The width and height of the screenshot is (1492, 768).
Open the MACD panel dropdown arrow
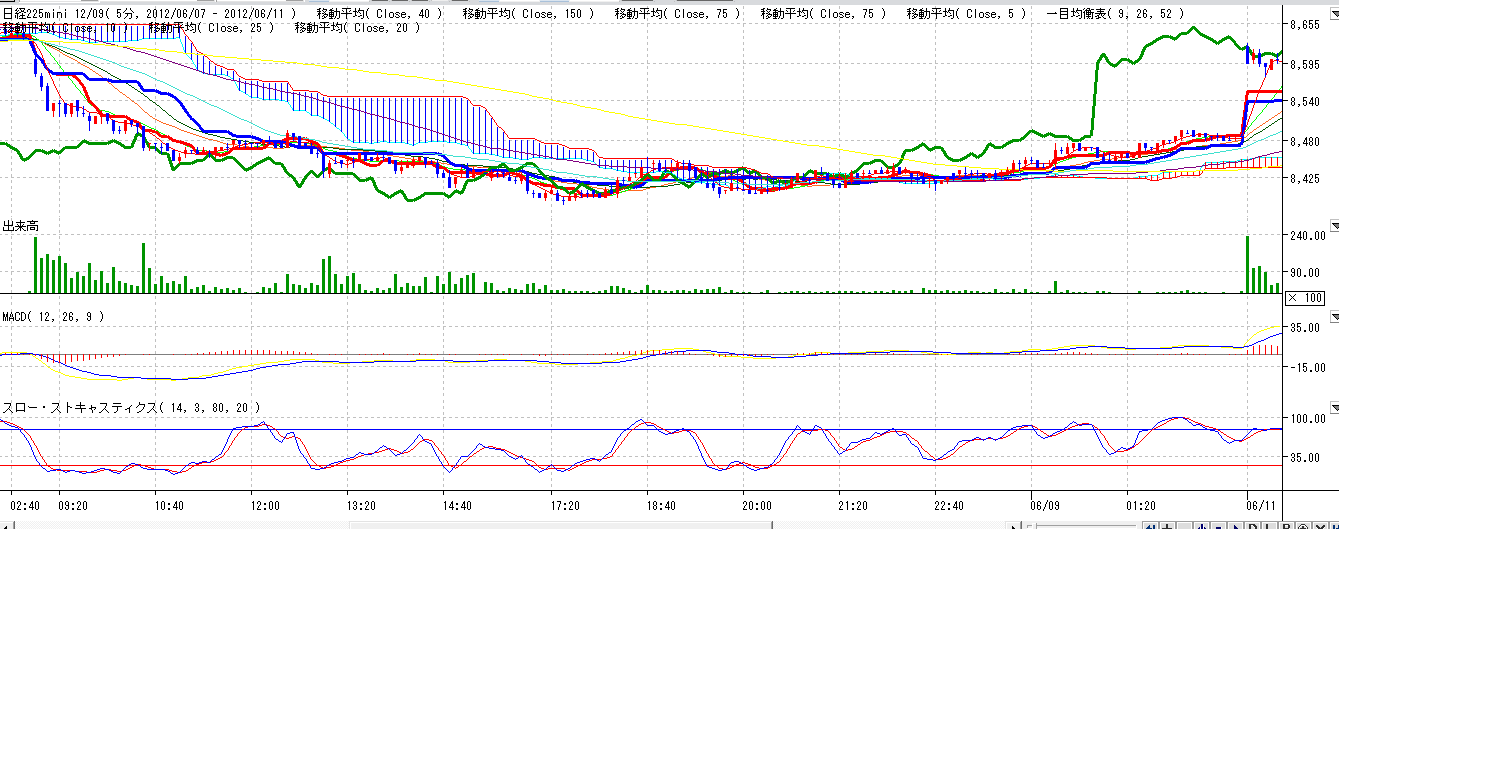click(1333, 317)
